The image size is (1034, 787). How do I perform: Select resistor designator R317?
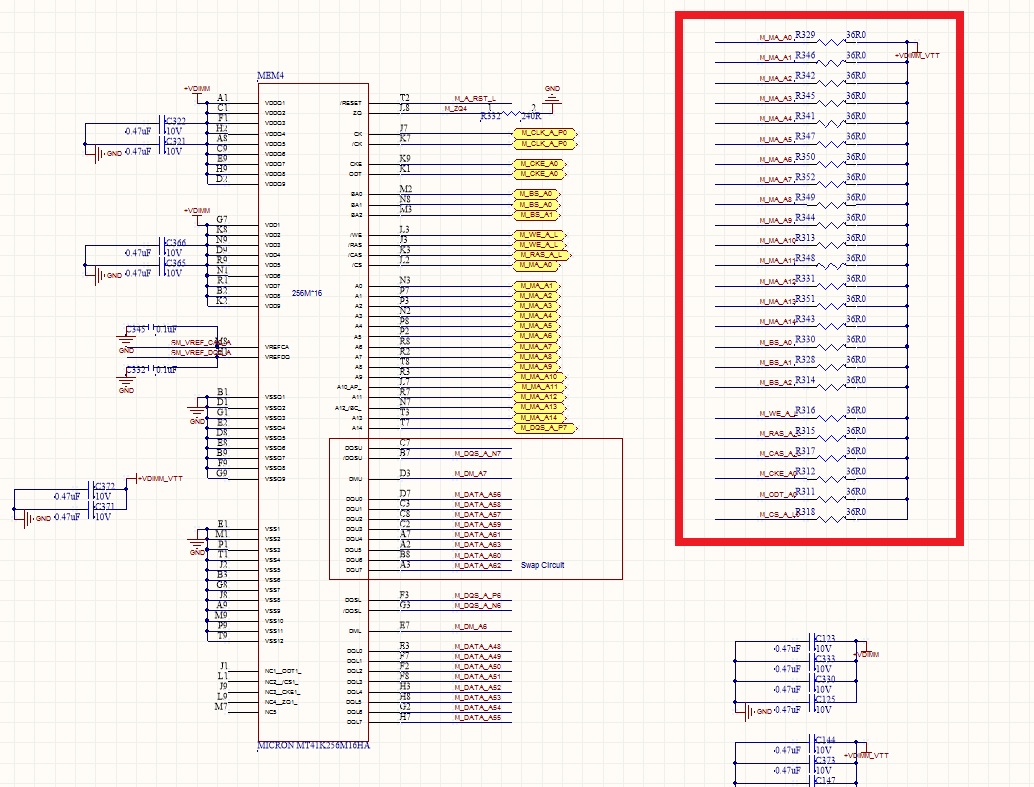click(805, 451)
